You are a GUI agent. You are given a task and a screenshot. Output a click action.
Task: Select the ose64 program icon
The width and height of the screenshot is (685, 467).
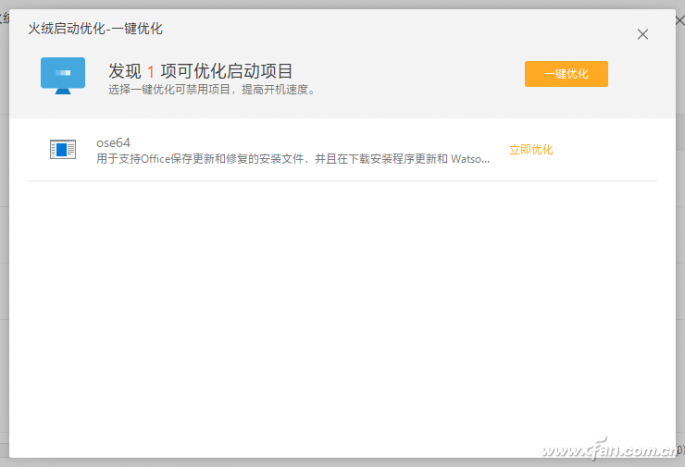[63, 149]
